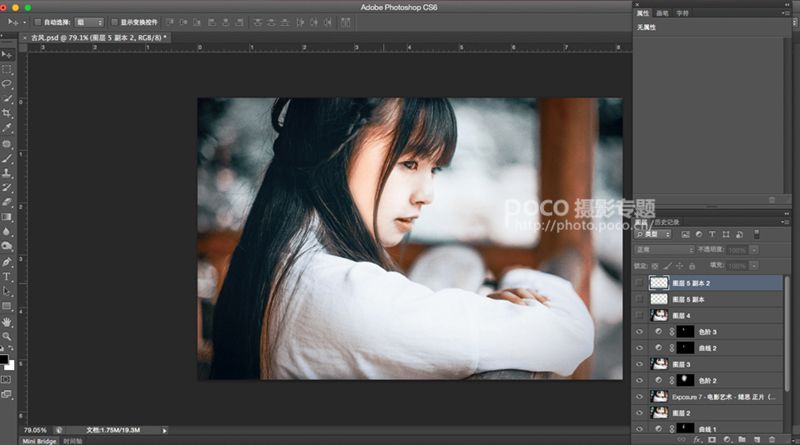
Task: Select the Rectangular Marquee tool
Action: tap(7, 69)
